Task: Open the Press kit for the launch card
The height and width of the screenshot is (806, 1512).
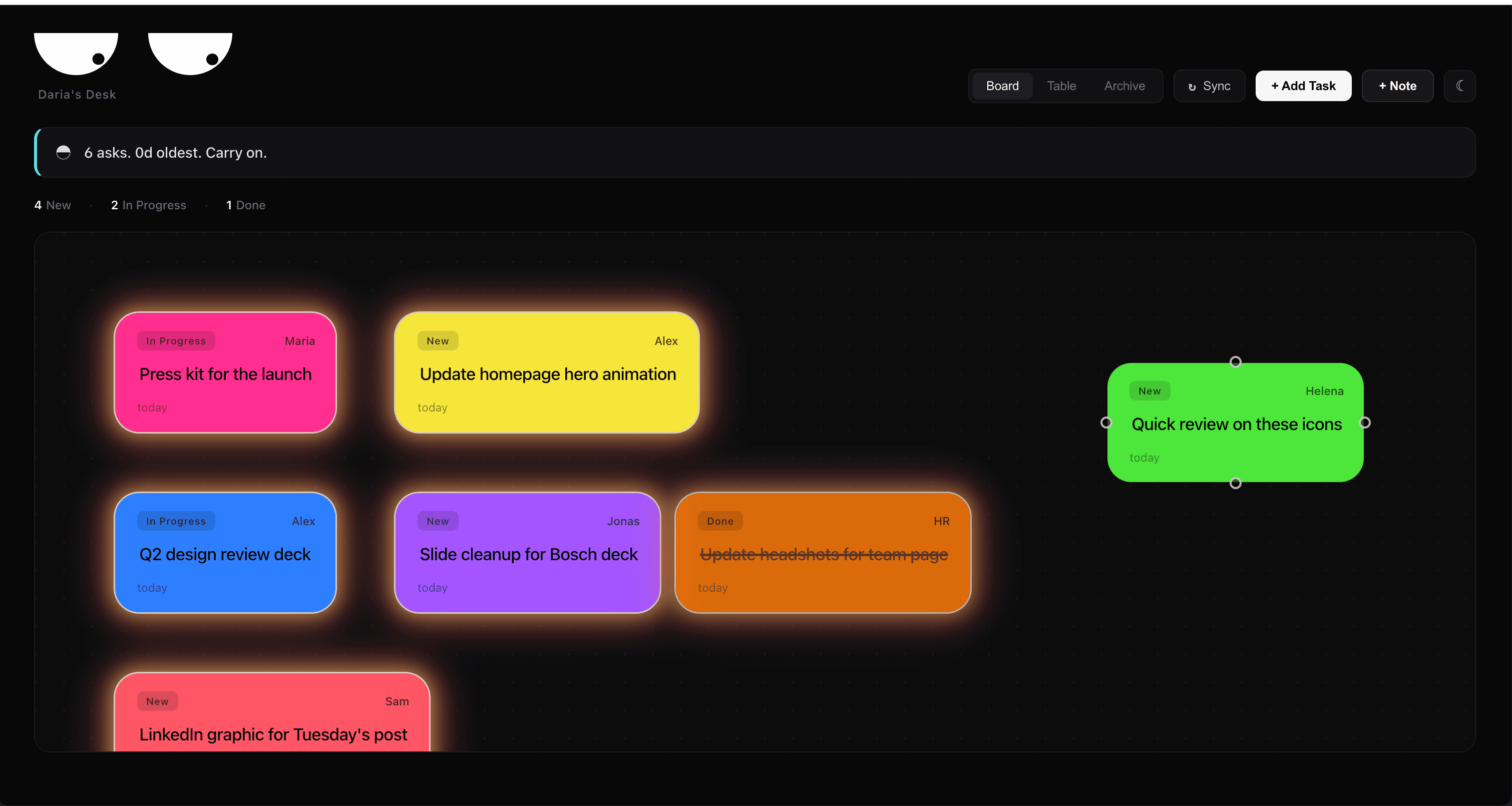Action: tap(225, 373)
